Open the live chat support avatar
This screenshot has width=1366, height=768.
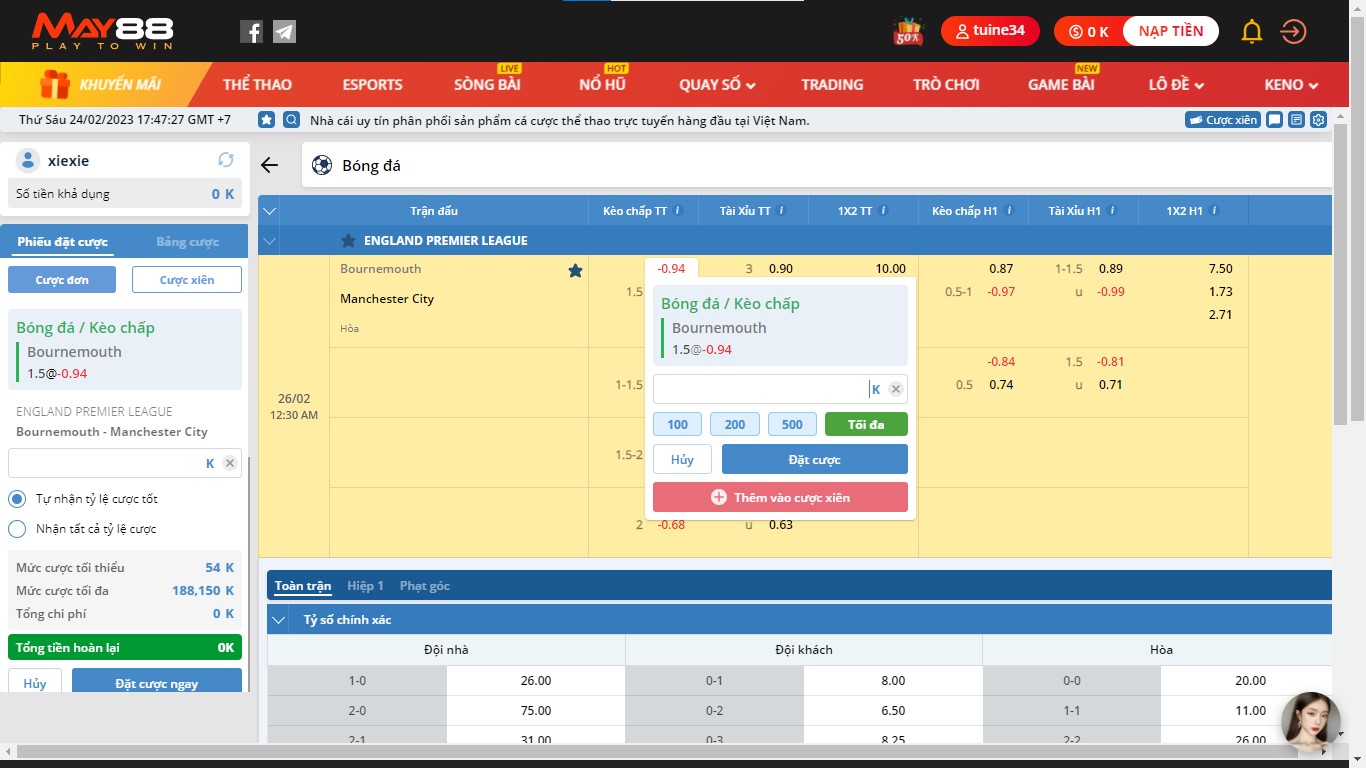click(1310, 722)
